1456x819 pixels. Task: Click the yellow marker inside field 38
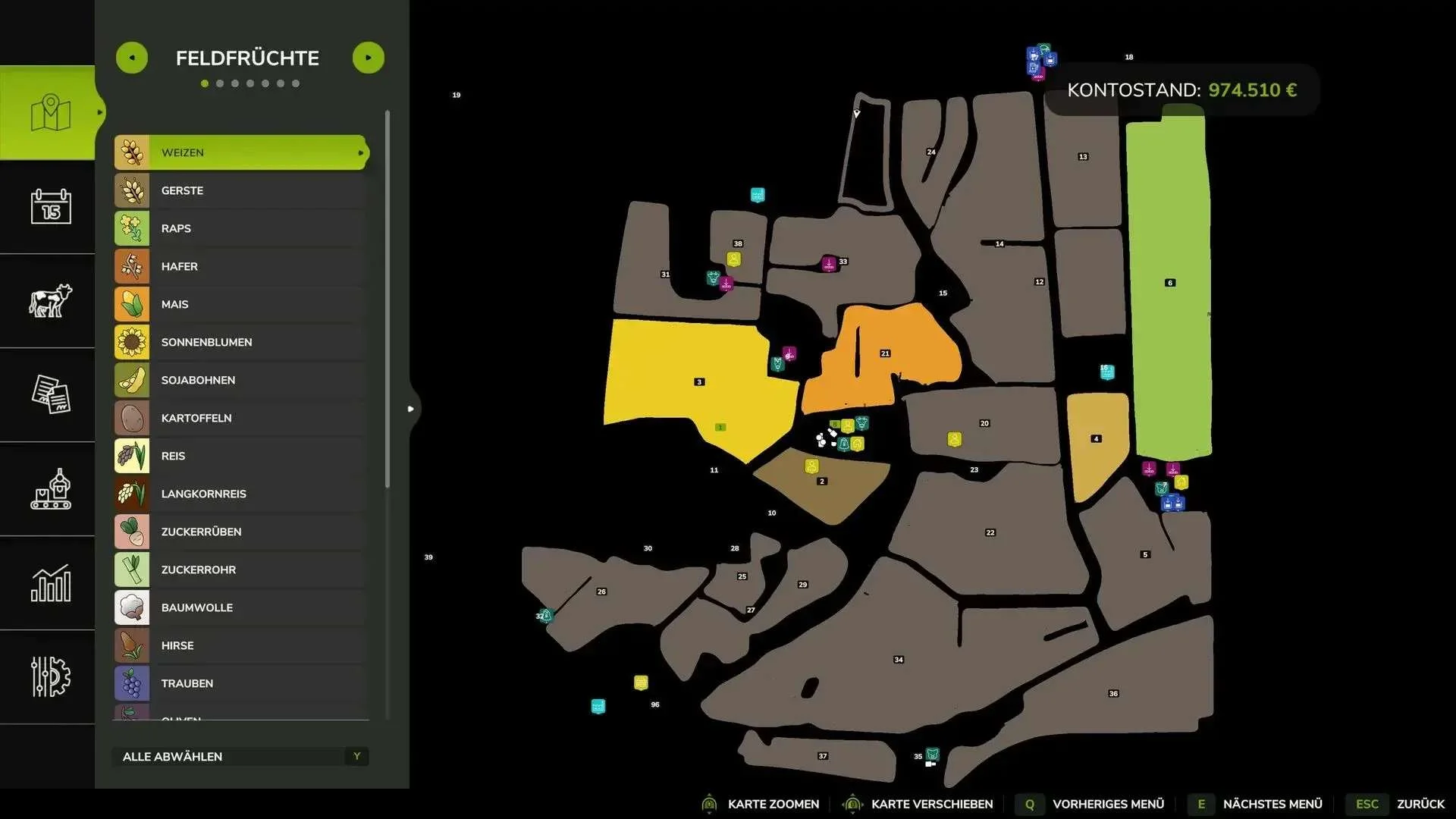pyautogui.click(x=734, y=259)
